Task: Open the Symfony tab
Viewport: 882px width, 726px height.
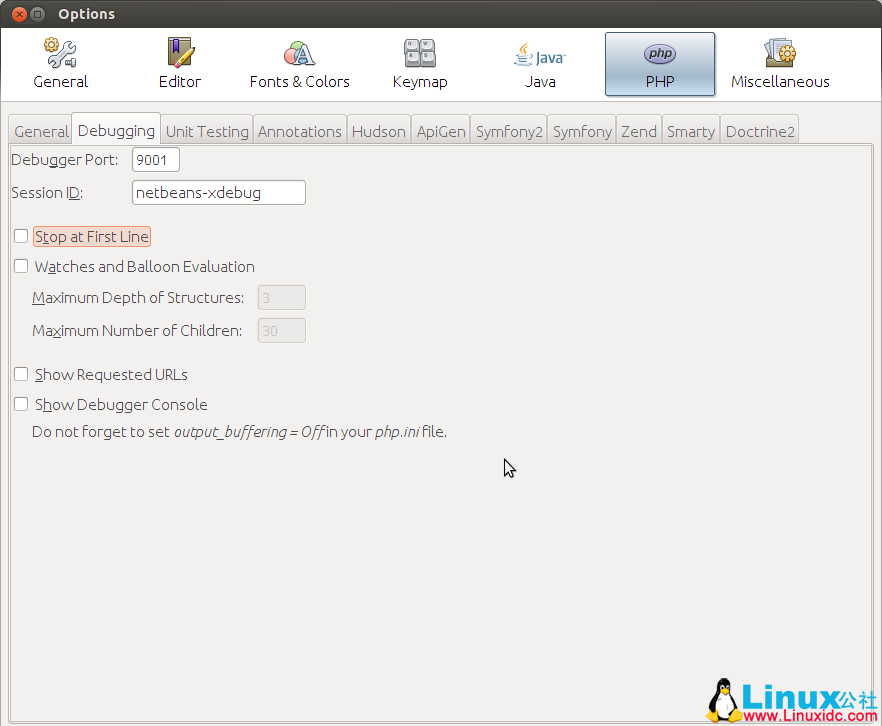Action: pyautogui.click(x=582, y=131)
